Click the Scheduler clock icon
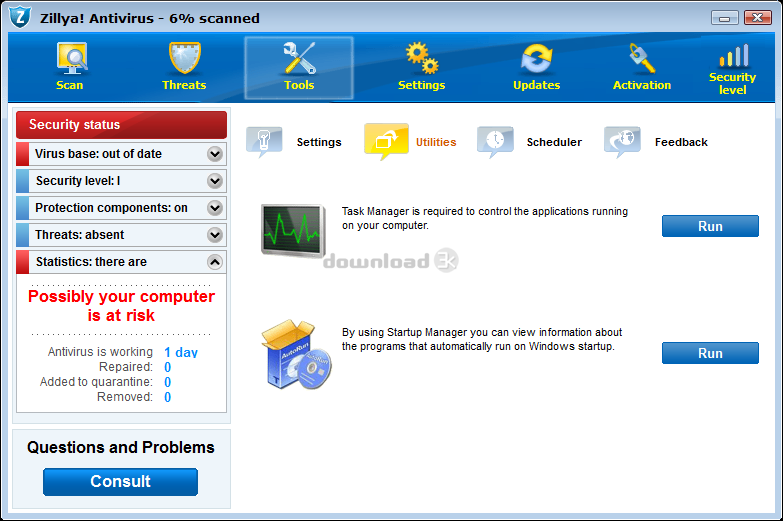 click(495, 142)
